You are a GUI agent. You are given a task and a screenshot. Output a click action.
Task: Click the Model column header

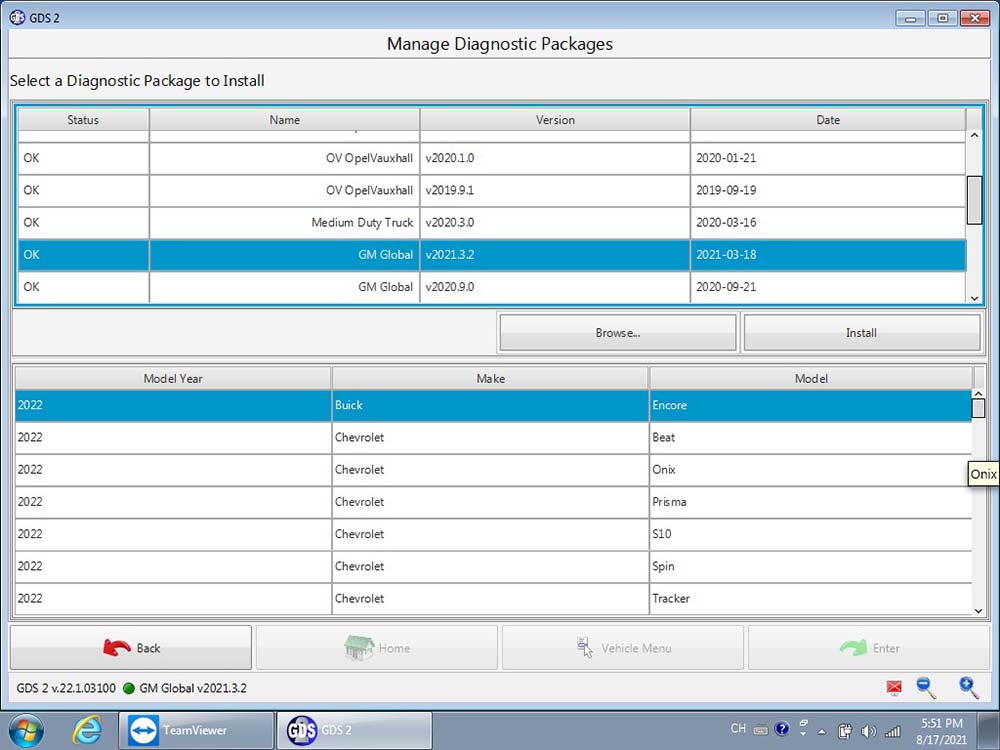811,378
